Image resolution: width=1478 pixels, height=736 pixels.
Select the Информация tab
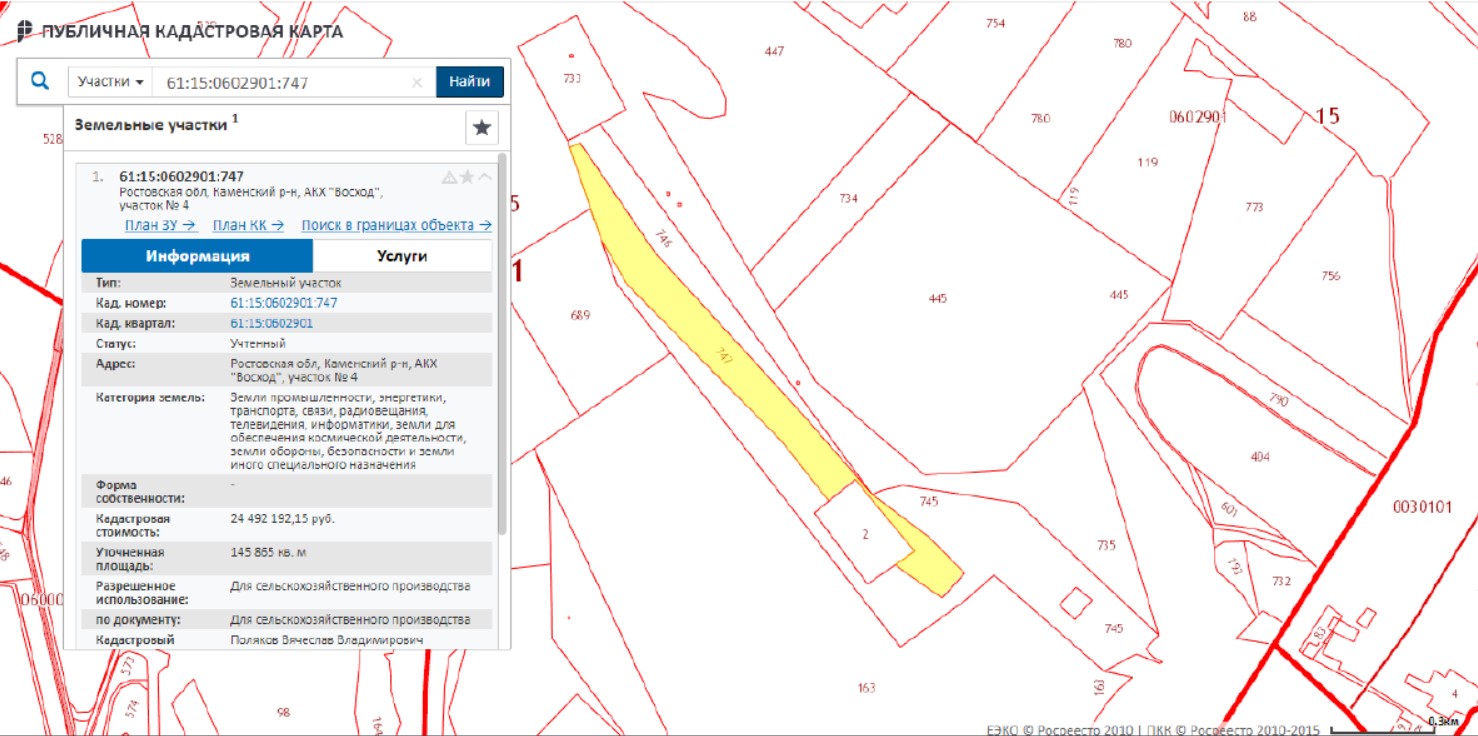pyautogui.click(x=197, y=256)
